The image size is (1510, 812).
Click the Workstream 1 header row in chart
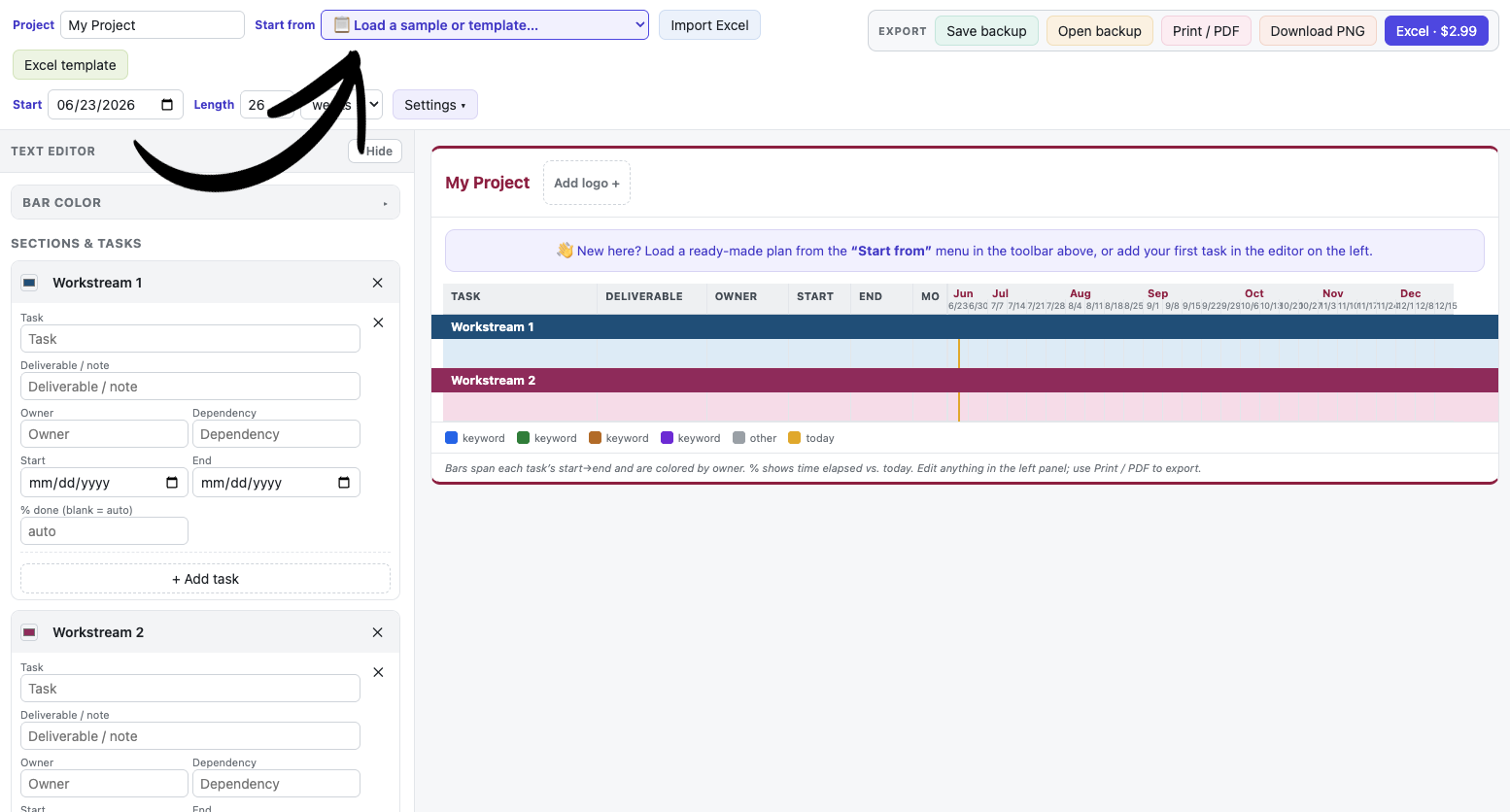click(965, 327)
